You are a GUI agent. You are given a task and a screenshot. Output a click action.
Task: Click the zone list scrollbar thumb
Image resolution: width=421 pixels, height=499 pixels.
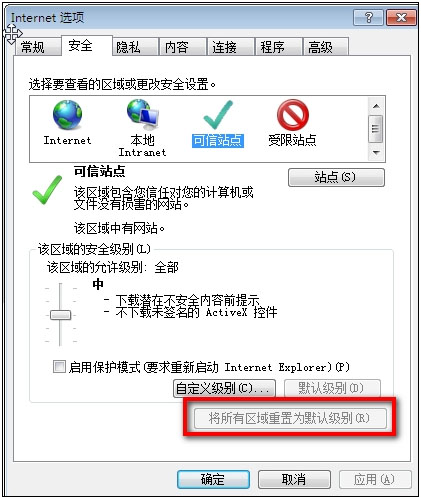click(376, 129)
